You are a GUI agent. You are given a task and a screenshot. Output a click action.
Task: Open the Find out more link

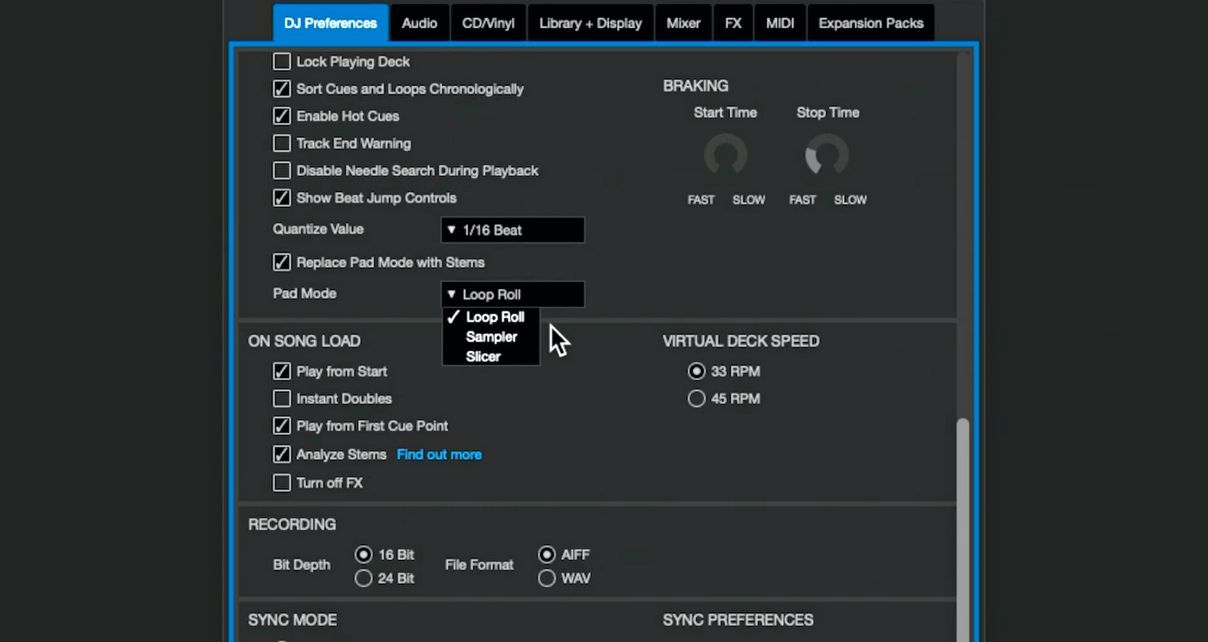439,454
